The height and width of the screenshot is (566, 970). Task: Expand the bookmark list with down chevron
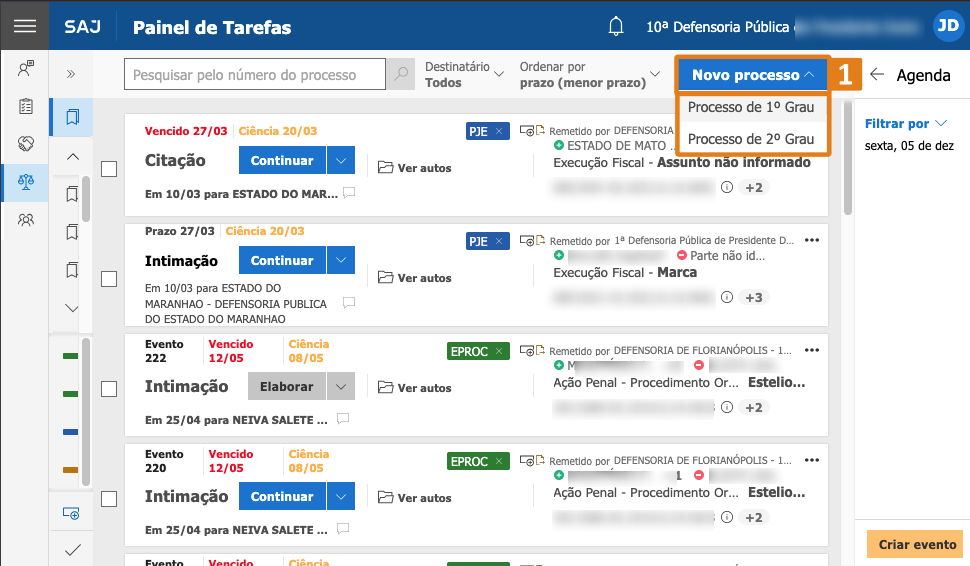[72, 308]
